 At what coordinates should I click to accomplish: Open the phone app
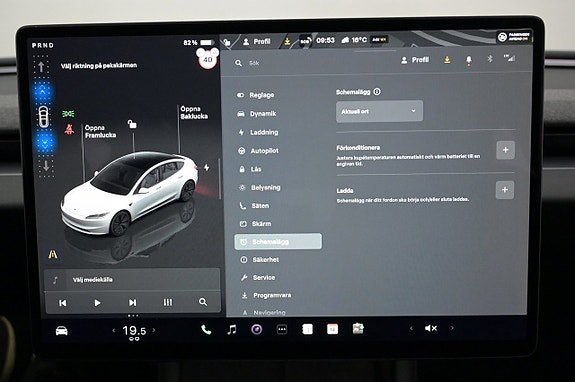(206, 330)
